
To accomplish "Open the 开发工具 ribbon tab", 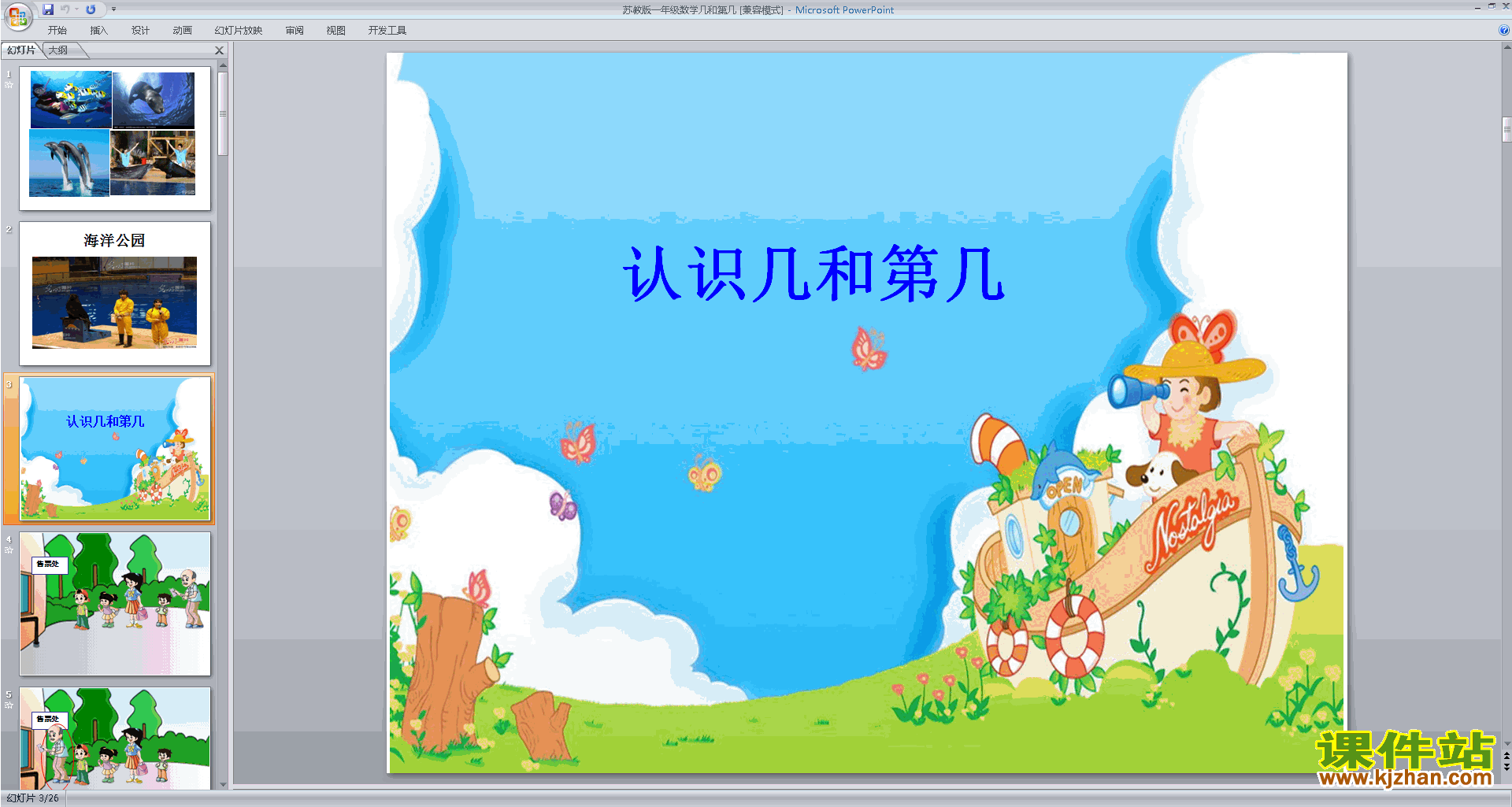I will pyautogui.click(x=387, y=31).
